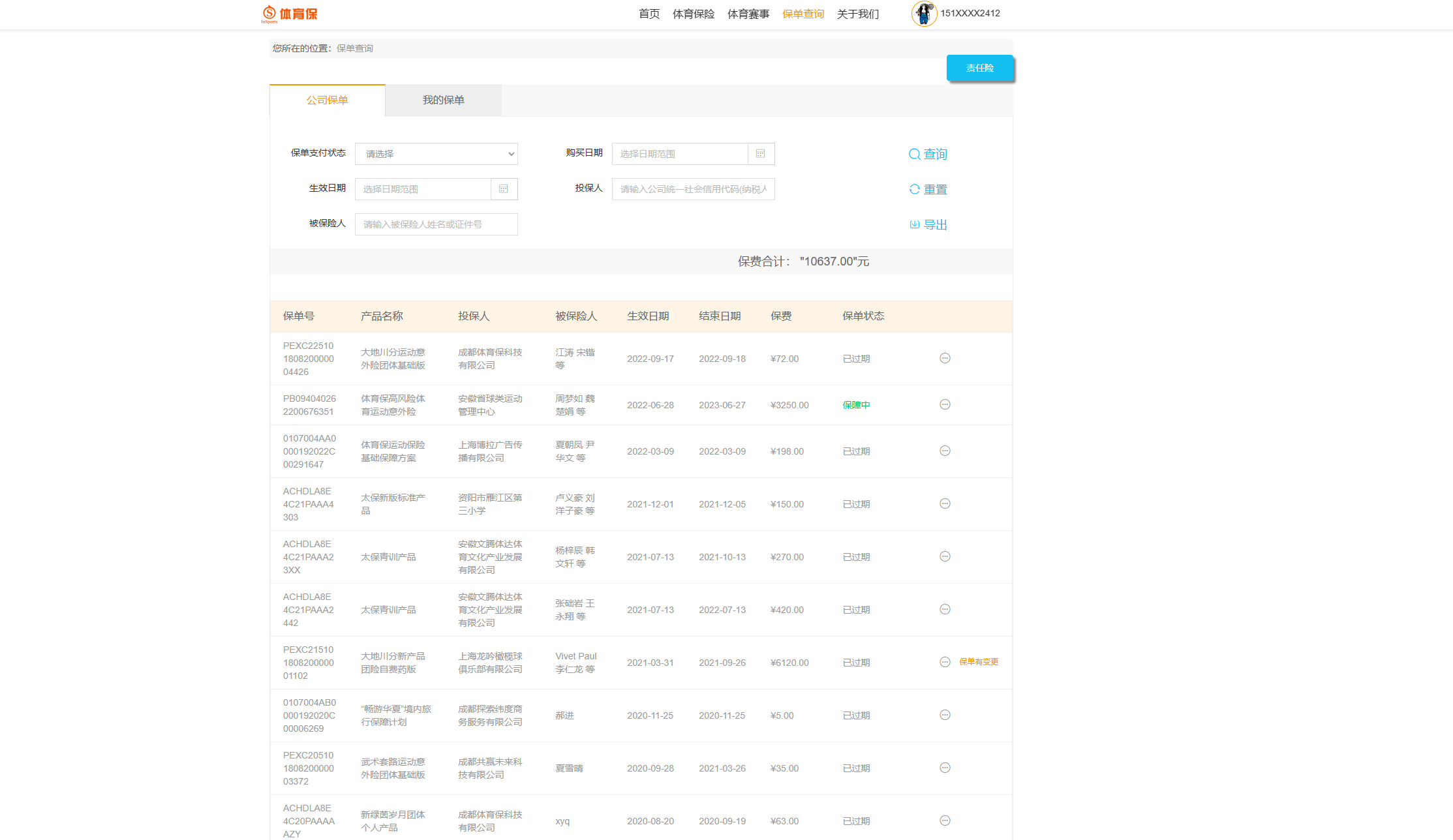Open more options for the ¥270.00 policy row

[945, 556]
